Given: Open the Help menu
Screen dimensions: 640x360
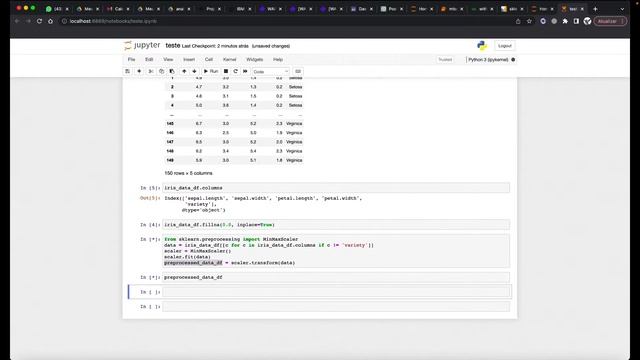Looking at the screenshot, I should [278, 60].
